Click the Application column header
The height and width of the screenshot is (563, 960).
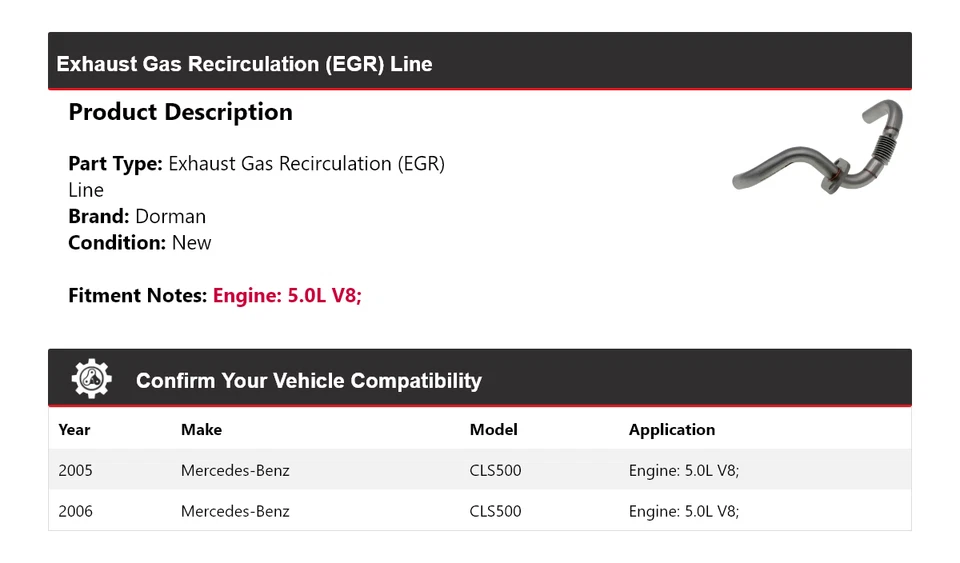point(671,430)
